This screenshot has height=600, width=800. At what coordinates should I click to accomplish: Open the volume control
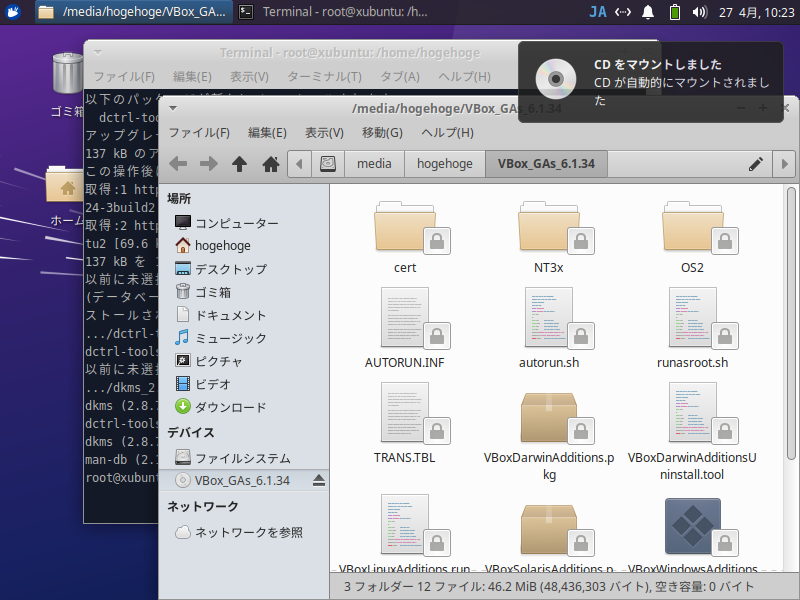pyautogui.click(x=699, y=12)
